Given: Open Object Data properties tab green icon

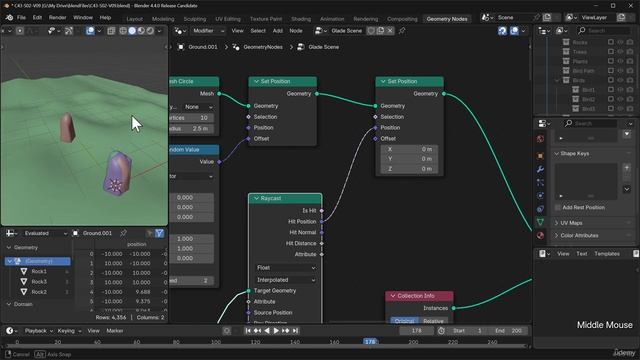Looking at the screenshot, I should (540, 222).
